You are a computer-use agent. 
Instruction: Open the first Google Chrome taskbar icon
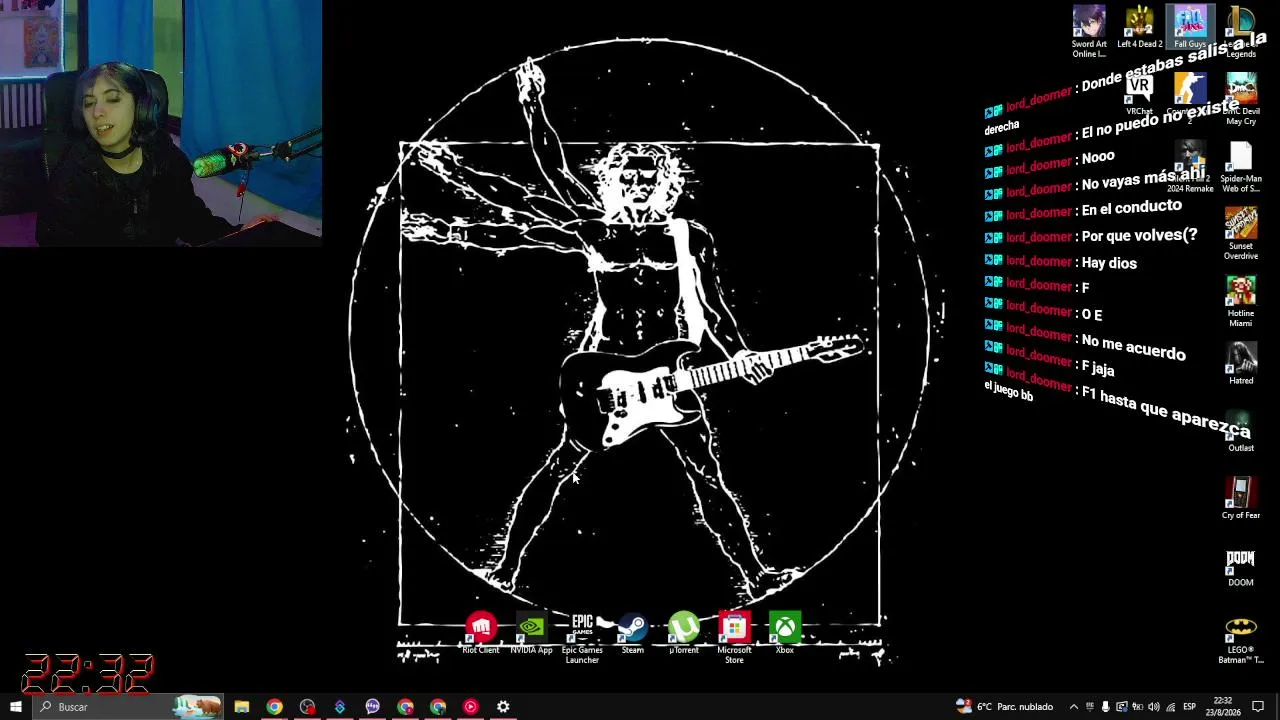(274, 707)
